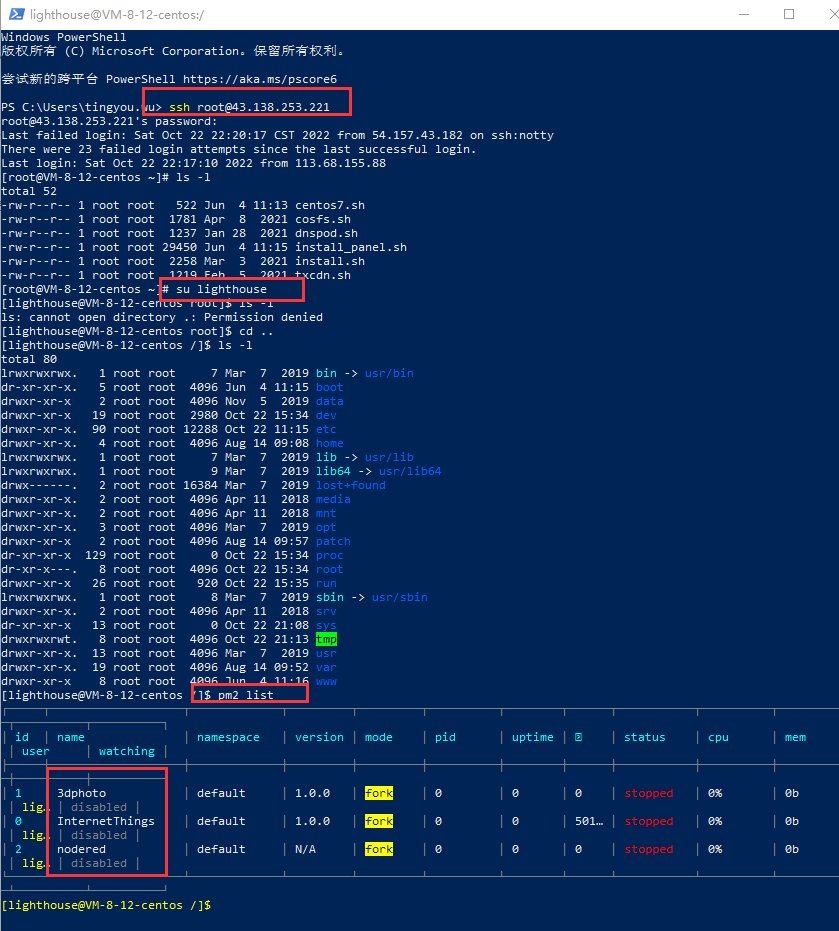The height and width of the screenshot is (931, 839).
Task: Click the etc directory name
Action: click(326, 429)
